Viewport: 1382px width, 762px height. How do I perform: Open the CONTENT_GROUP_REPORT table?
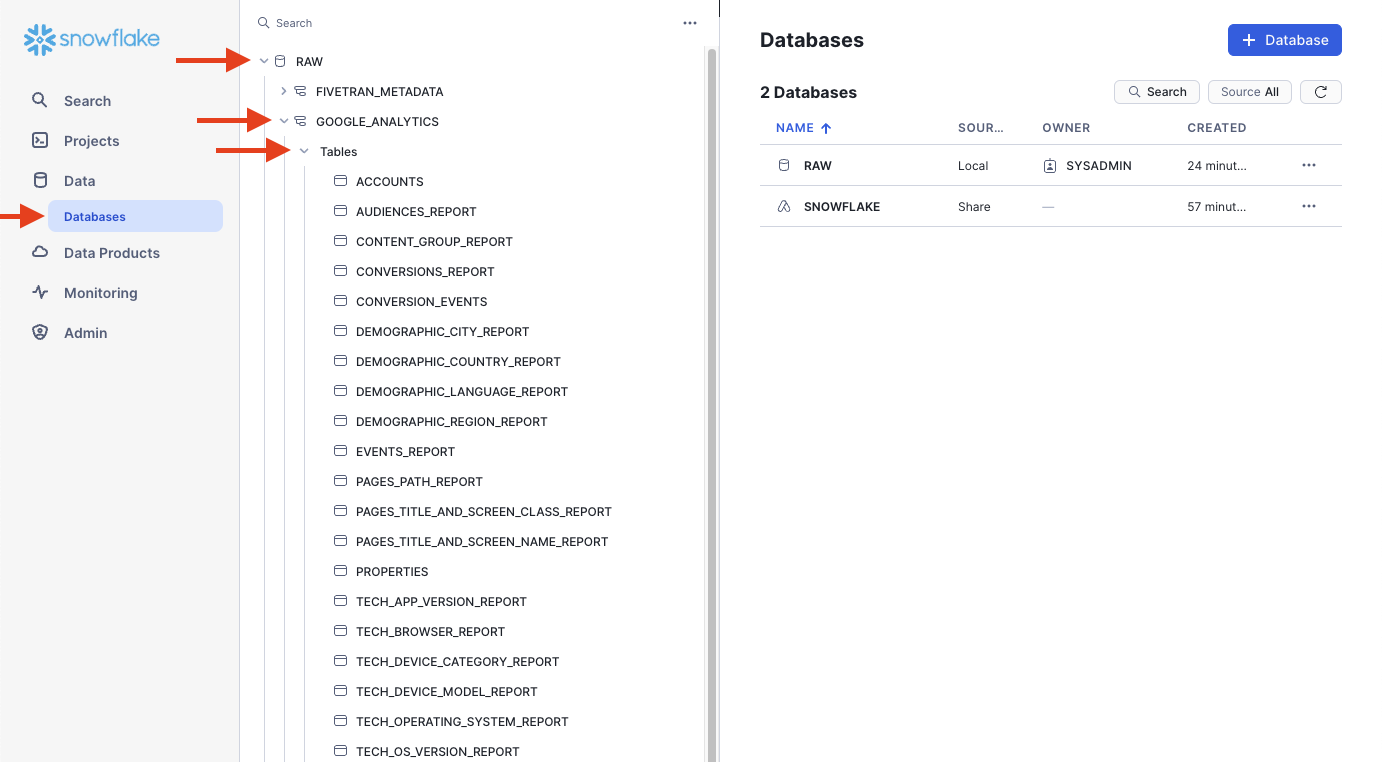tap(434, 242)
